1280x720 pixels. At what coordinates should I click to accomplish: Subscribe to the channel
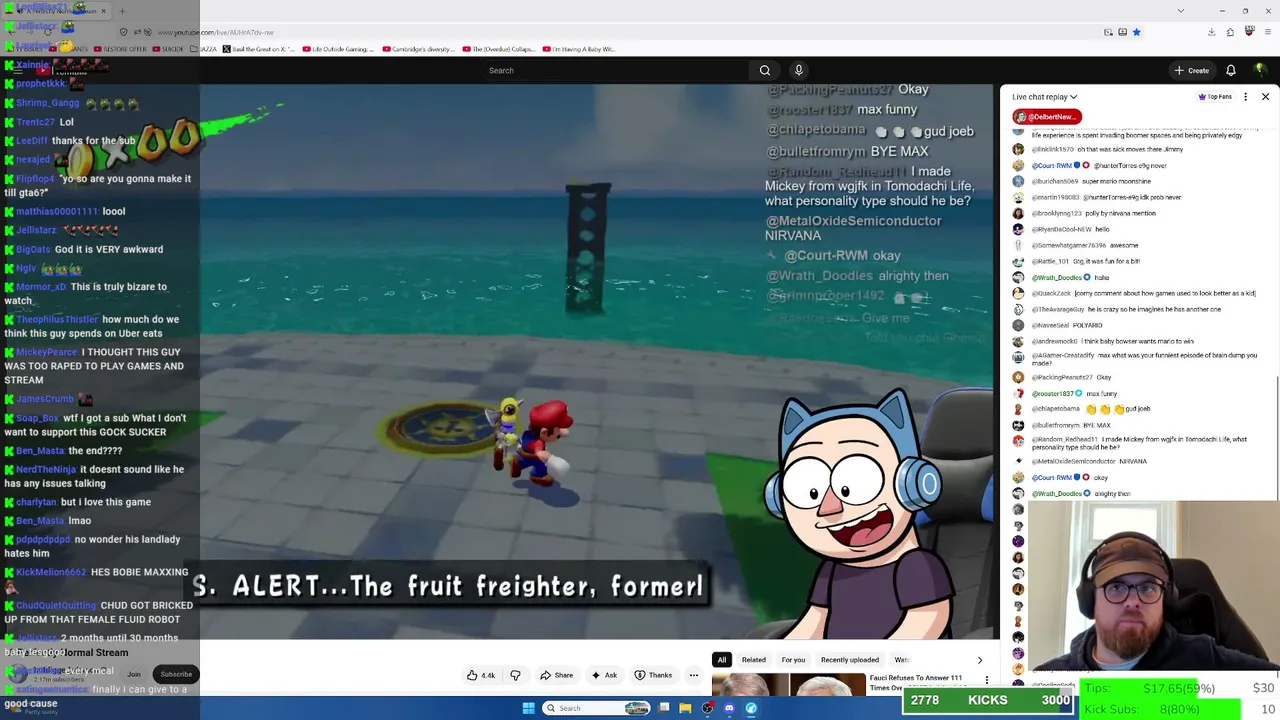point(176,674)
